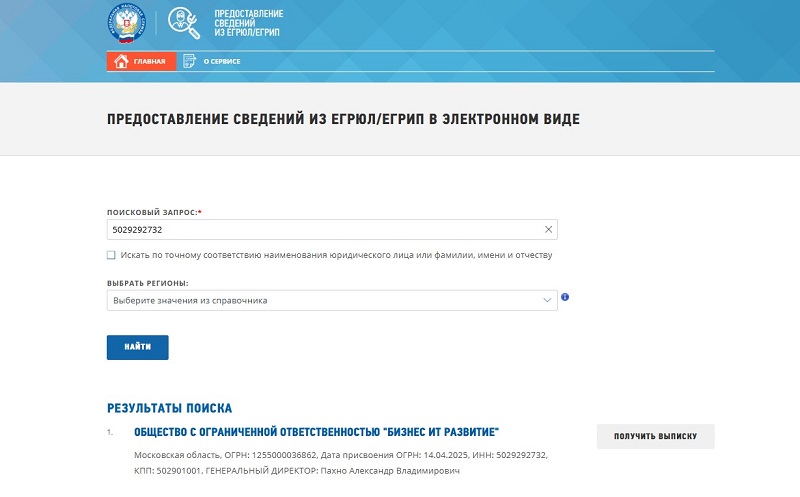Click the blue info icon beside regions
The image size is (800, 497).
565,298
